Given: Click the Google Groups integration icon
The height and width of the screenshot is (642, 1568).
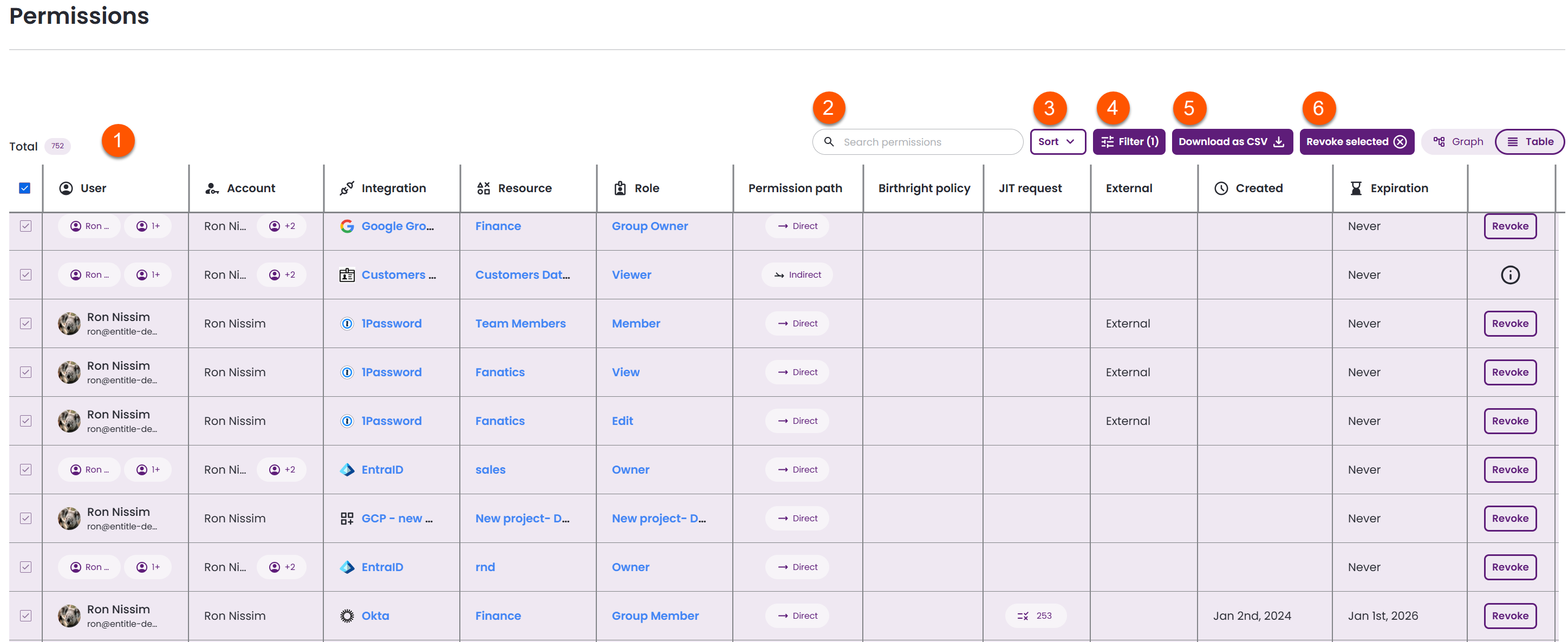Looking at the screenshot, I should click(347, 226).
